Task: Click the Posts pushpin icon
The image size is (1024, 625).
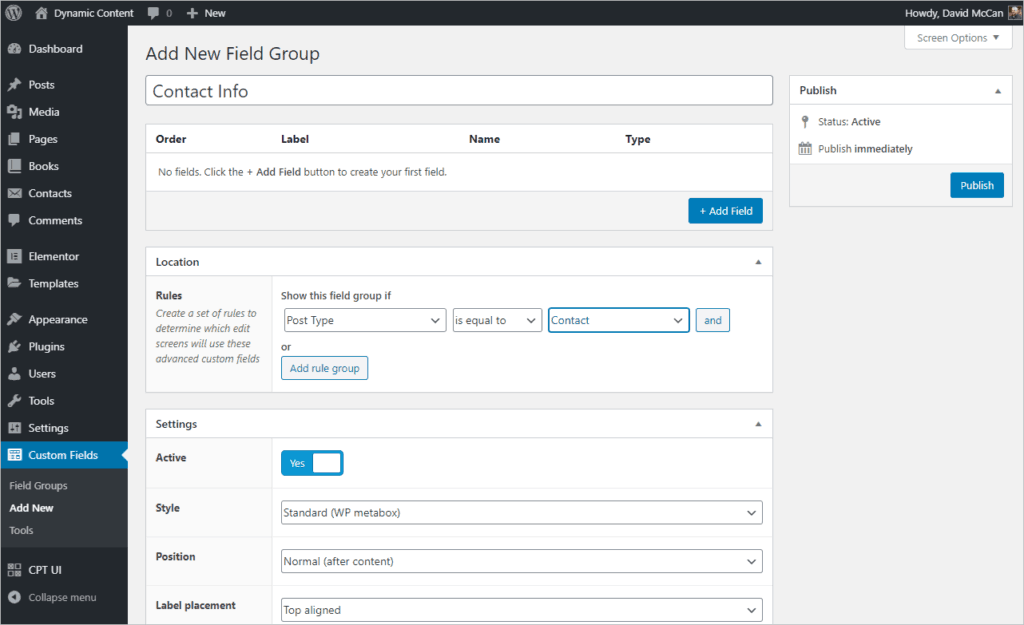Action: (14, 85)
